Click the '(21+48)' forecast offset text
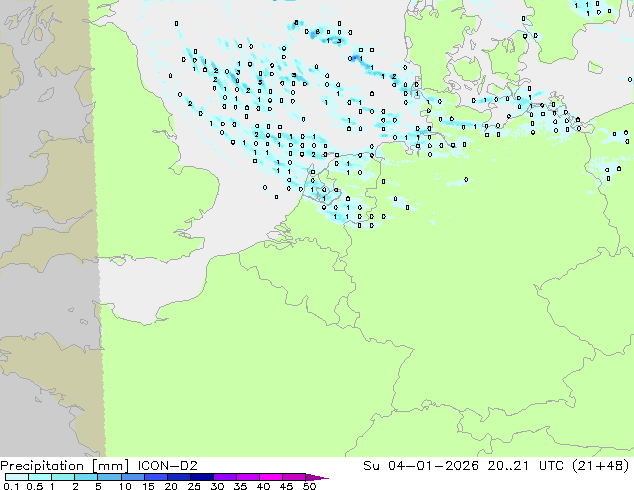The width and height of the screenshot is (634, 490). point(601,466)
